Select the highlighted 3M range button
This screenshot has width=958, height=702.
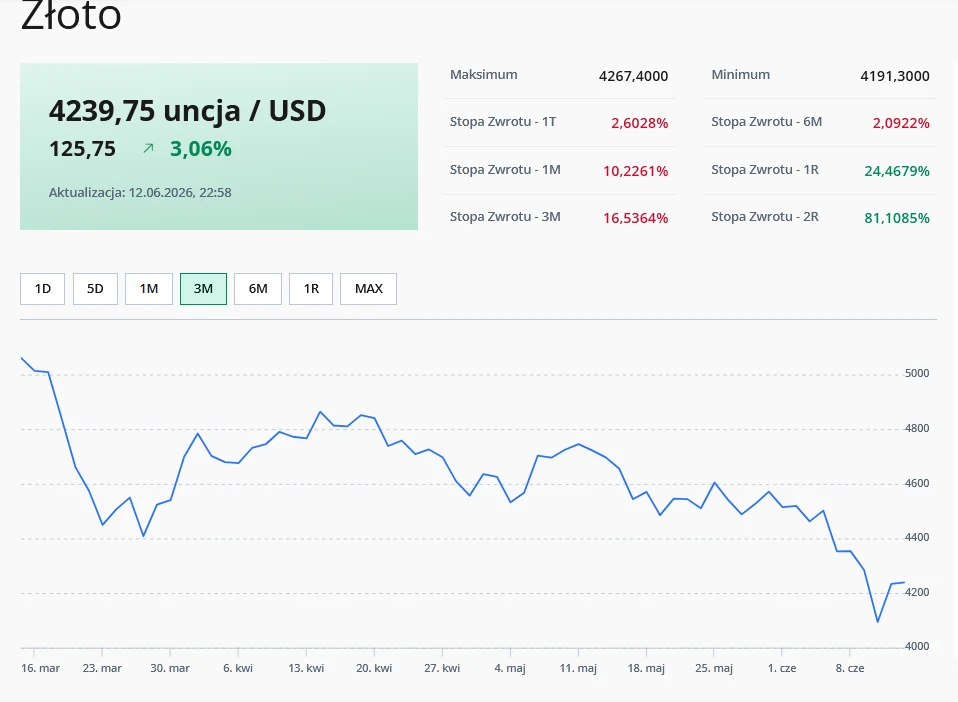pyautogui.click(x=203, y=288)
